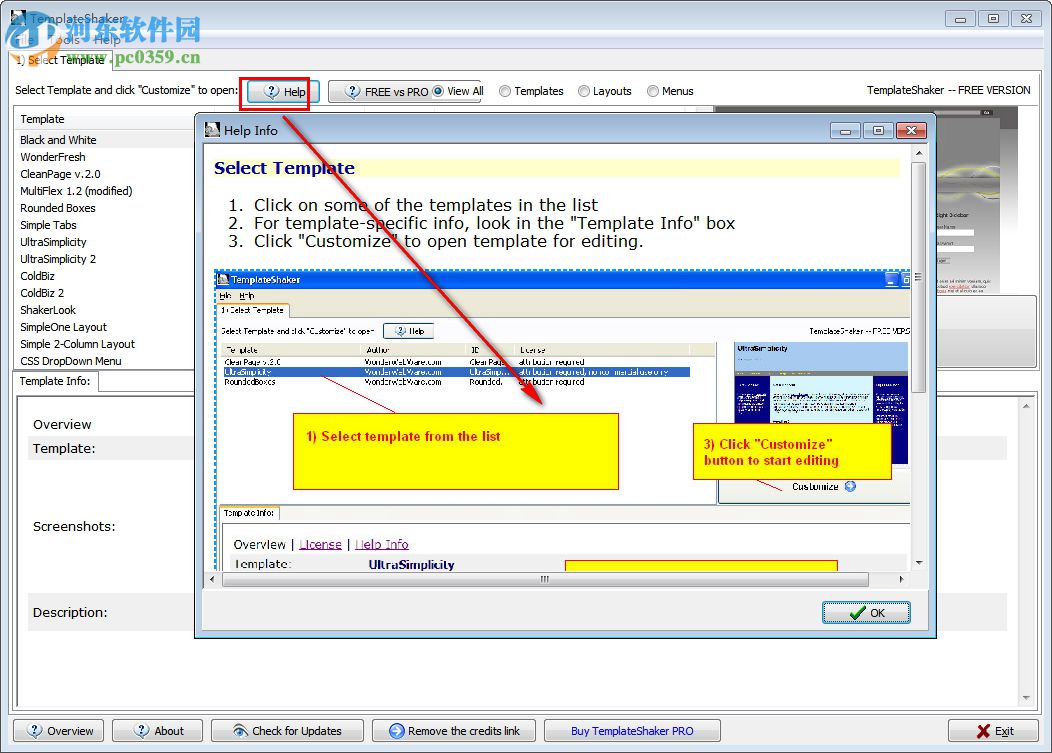Select ShakerLook template

(x=48, y=310)
